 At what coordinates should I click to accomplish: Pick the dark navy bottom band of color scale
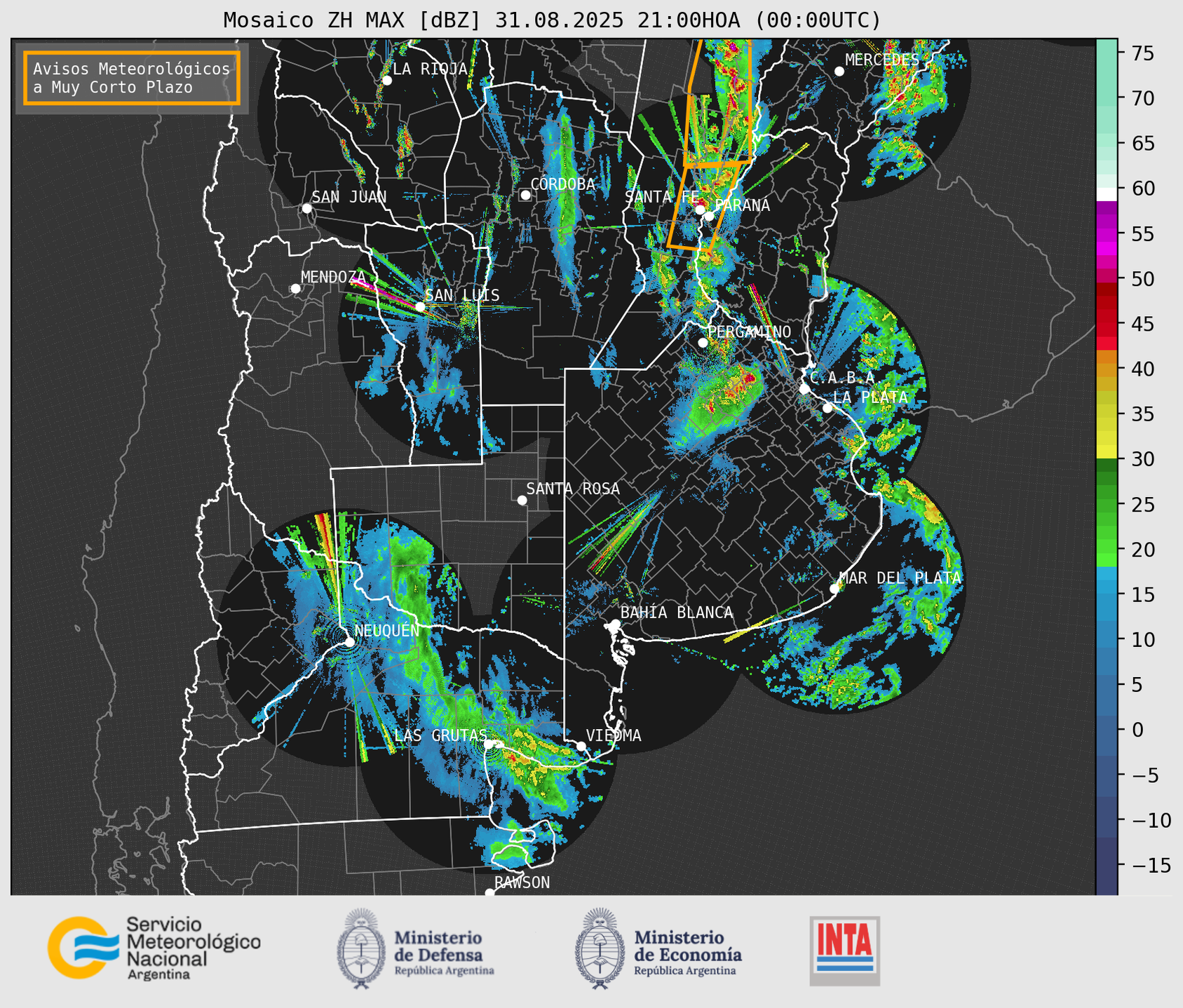click(1107, 866)
